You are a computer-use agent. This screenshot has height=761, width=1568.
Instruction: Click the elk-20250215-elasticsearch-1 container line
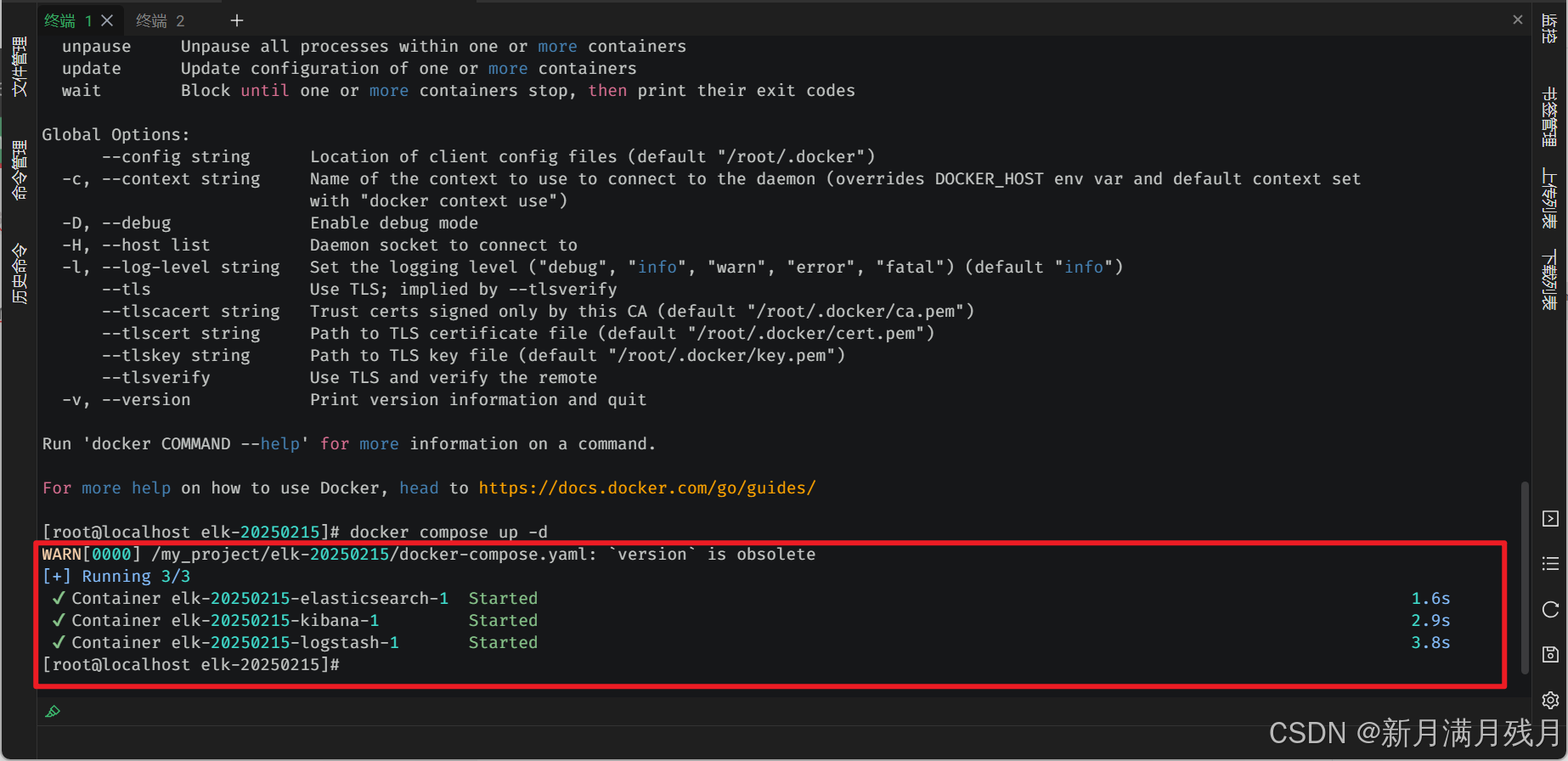point(295,598)
